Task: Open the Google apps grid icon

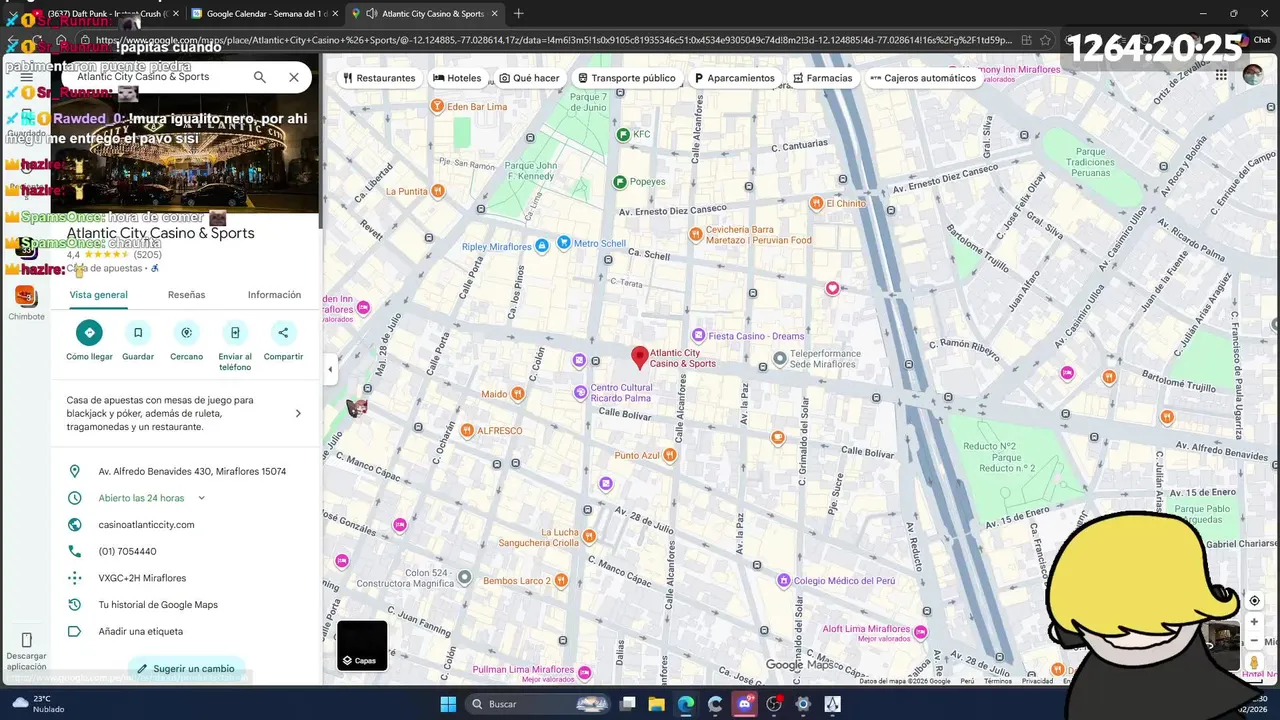Action: tap(1221, 75)
